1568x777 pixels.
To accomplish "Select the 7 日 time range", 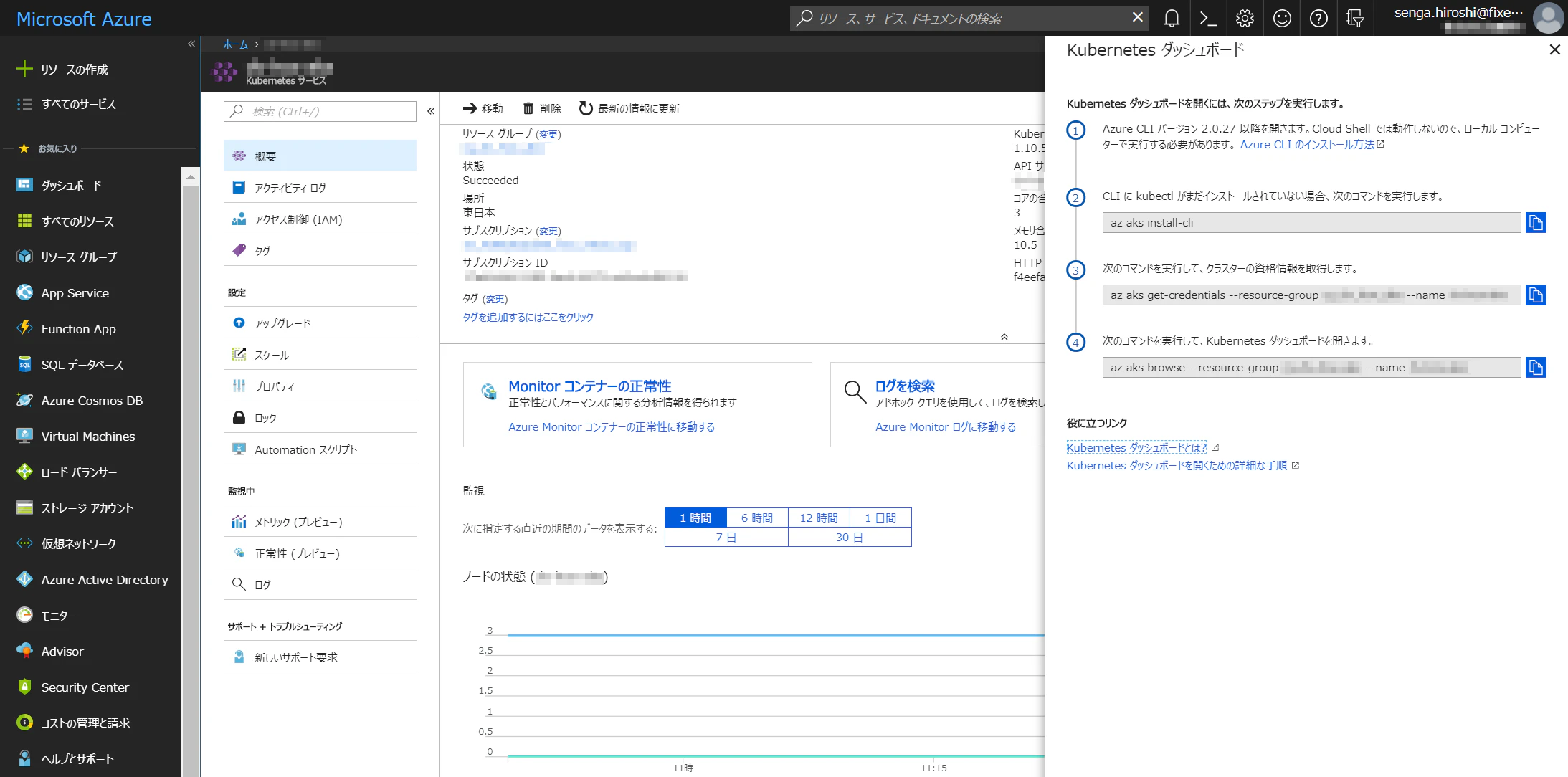I will tap(726, 537).
